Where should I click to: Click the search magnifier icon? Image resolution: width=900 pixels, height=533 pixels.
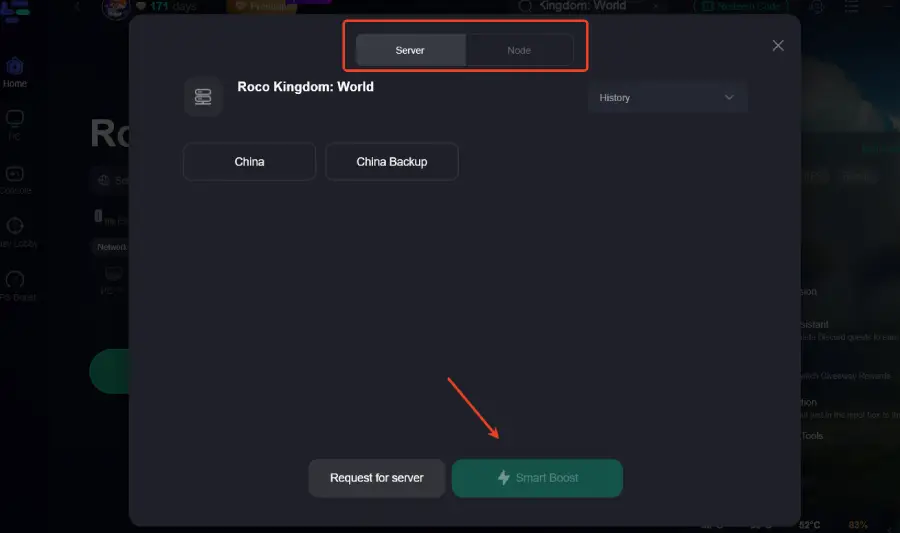pos(525,6)
